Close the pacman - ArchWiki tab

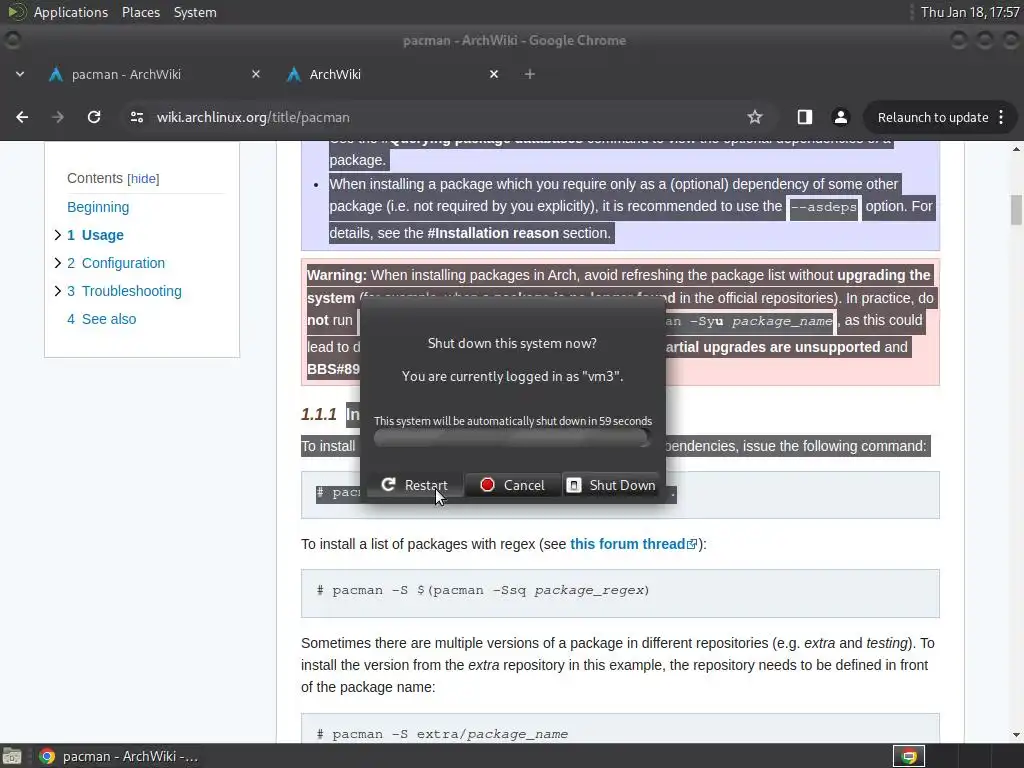[256, 74]
